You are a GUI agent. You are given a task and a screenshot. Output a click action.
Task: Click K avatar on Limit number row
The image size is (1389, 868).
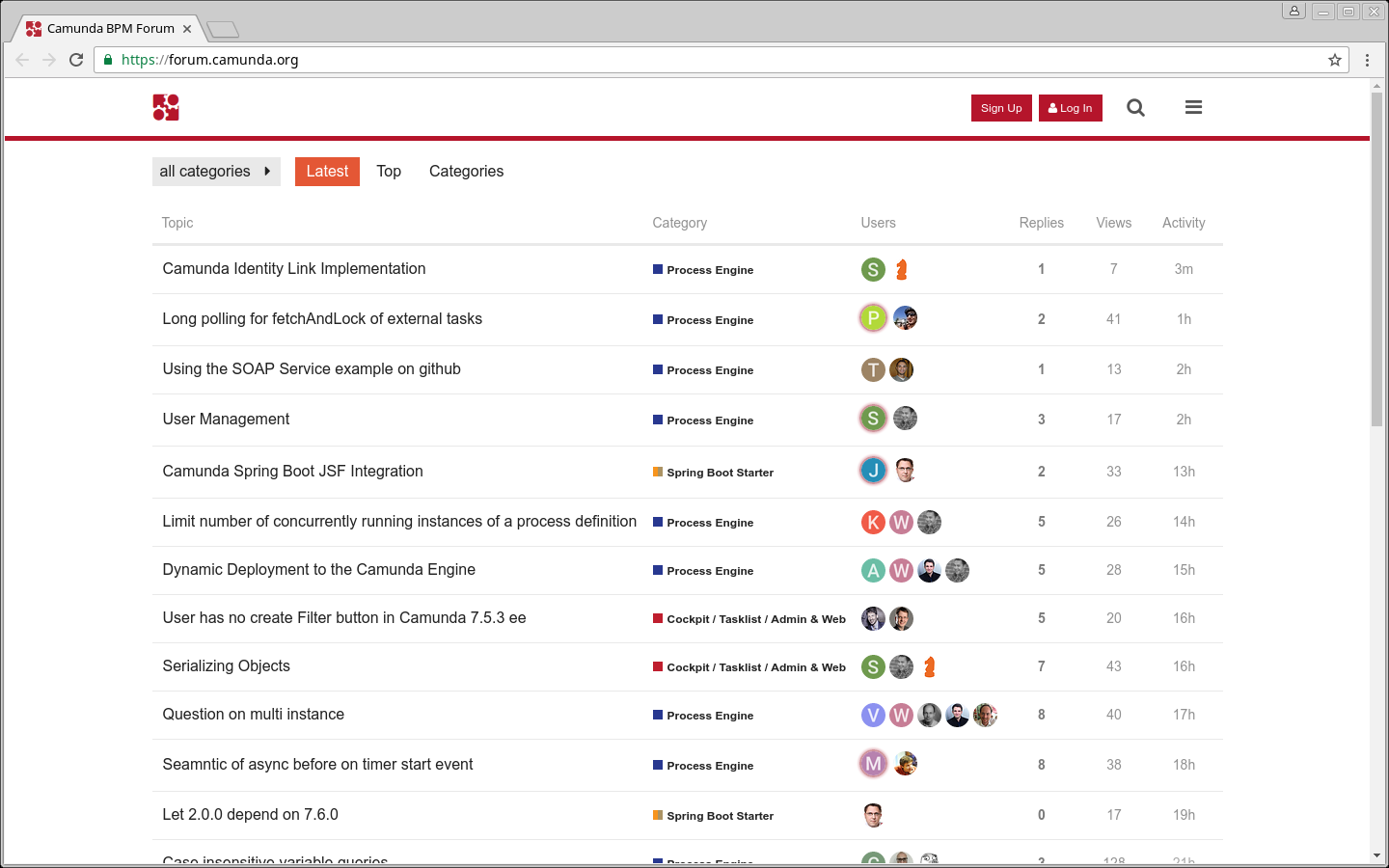(x=873, y=523)
